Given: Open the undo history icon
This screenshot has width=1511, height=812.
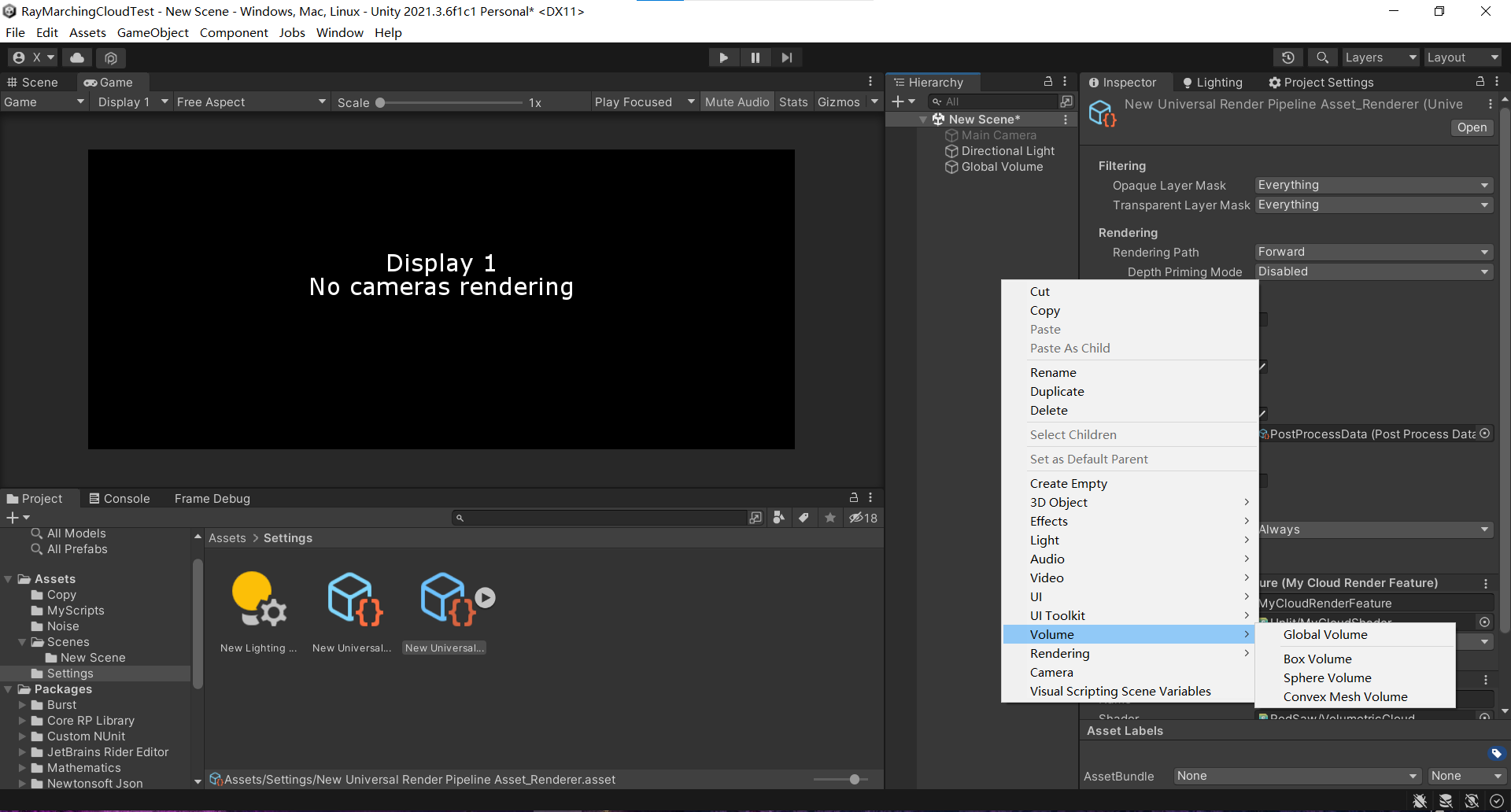Looking at the screenshot, I should [x=1287, y=57].
